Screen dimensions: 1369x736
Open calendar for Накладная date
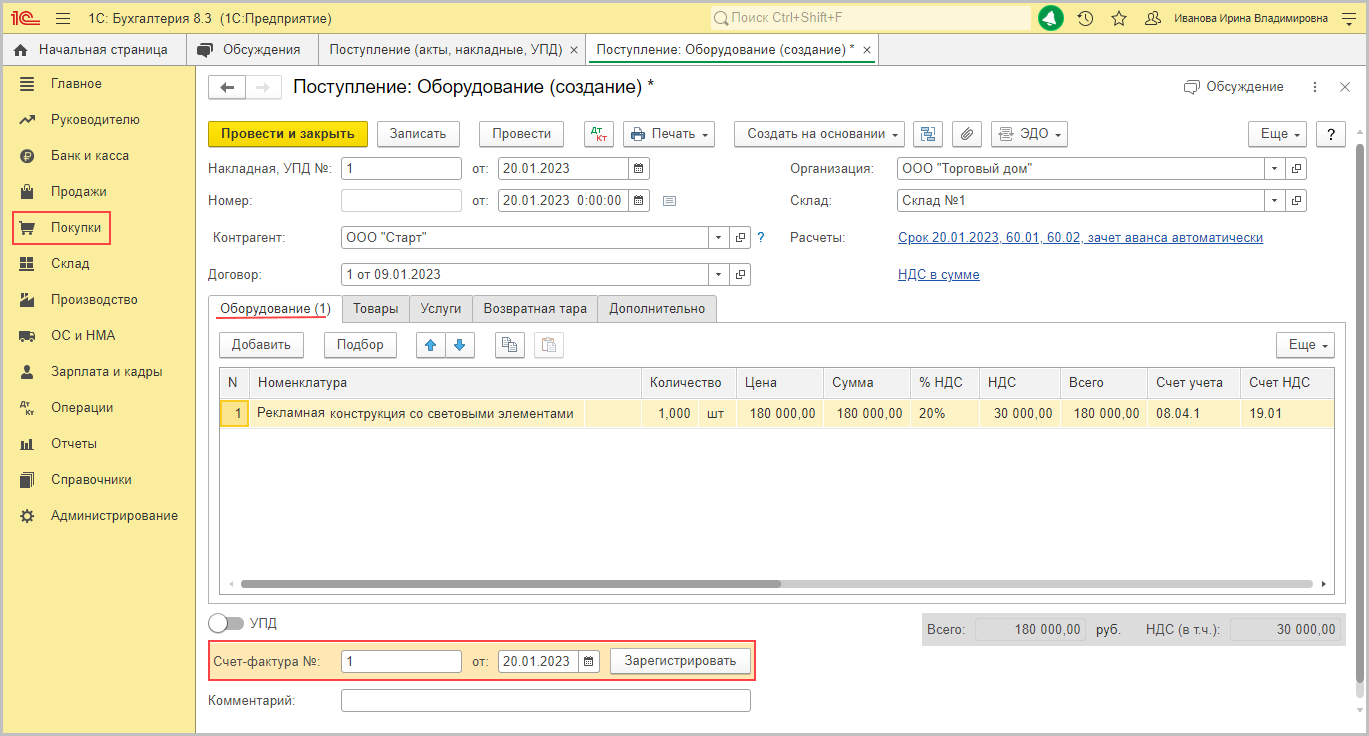639,169
